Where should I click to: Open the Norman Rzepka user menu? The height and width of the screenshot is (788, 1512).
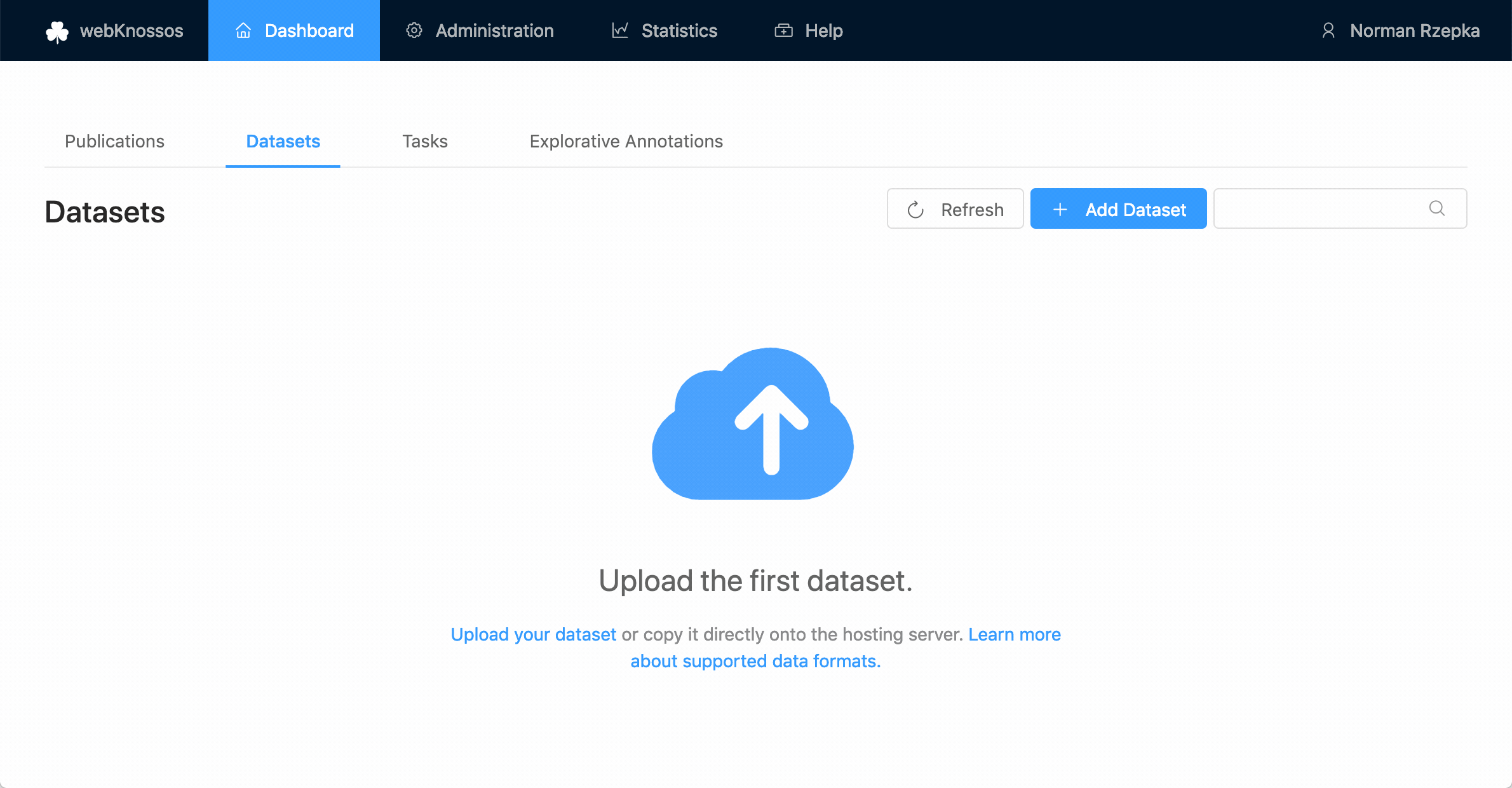1414,31
